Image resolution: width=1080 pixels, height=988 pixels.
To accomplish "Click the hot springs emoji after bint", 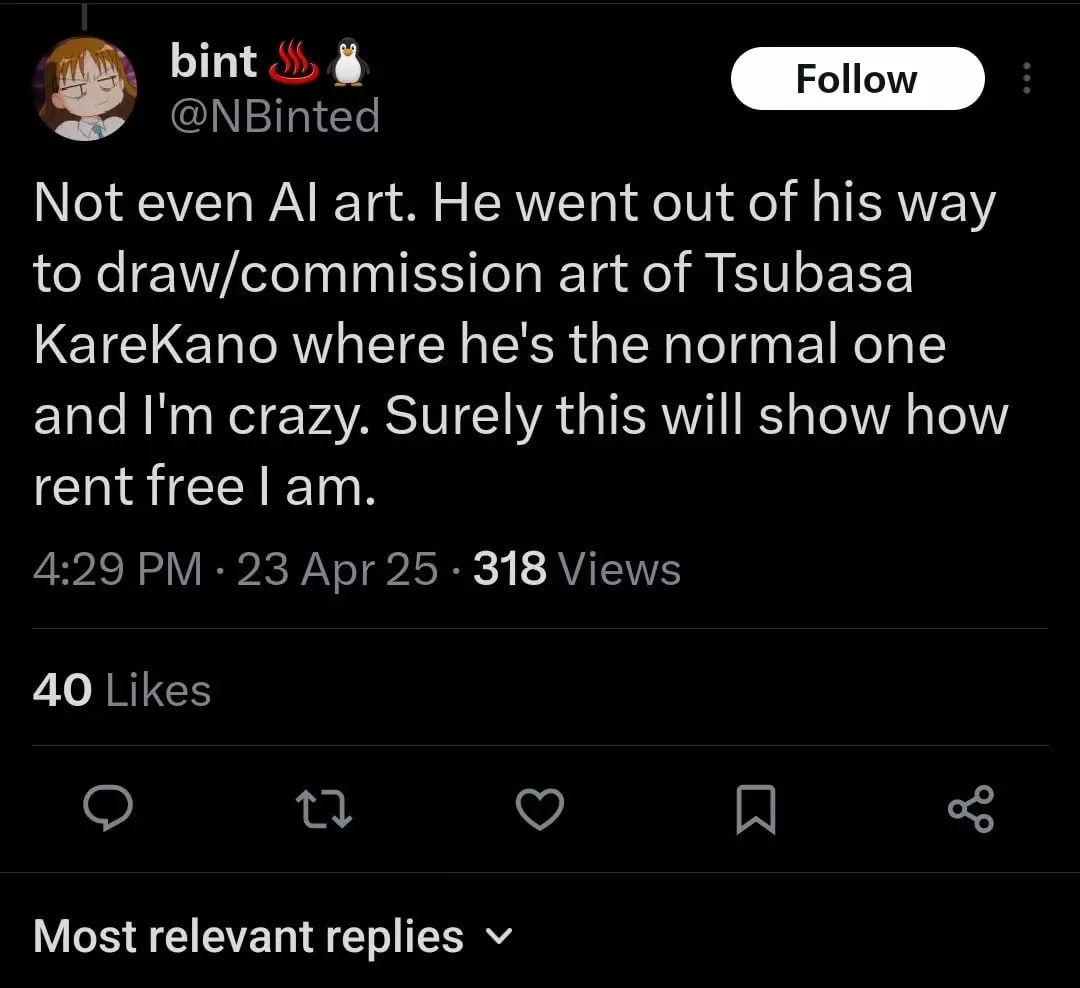I will tap(293, 62).
